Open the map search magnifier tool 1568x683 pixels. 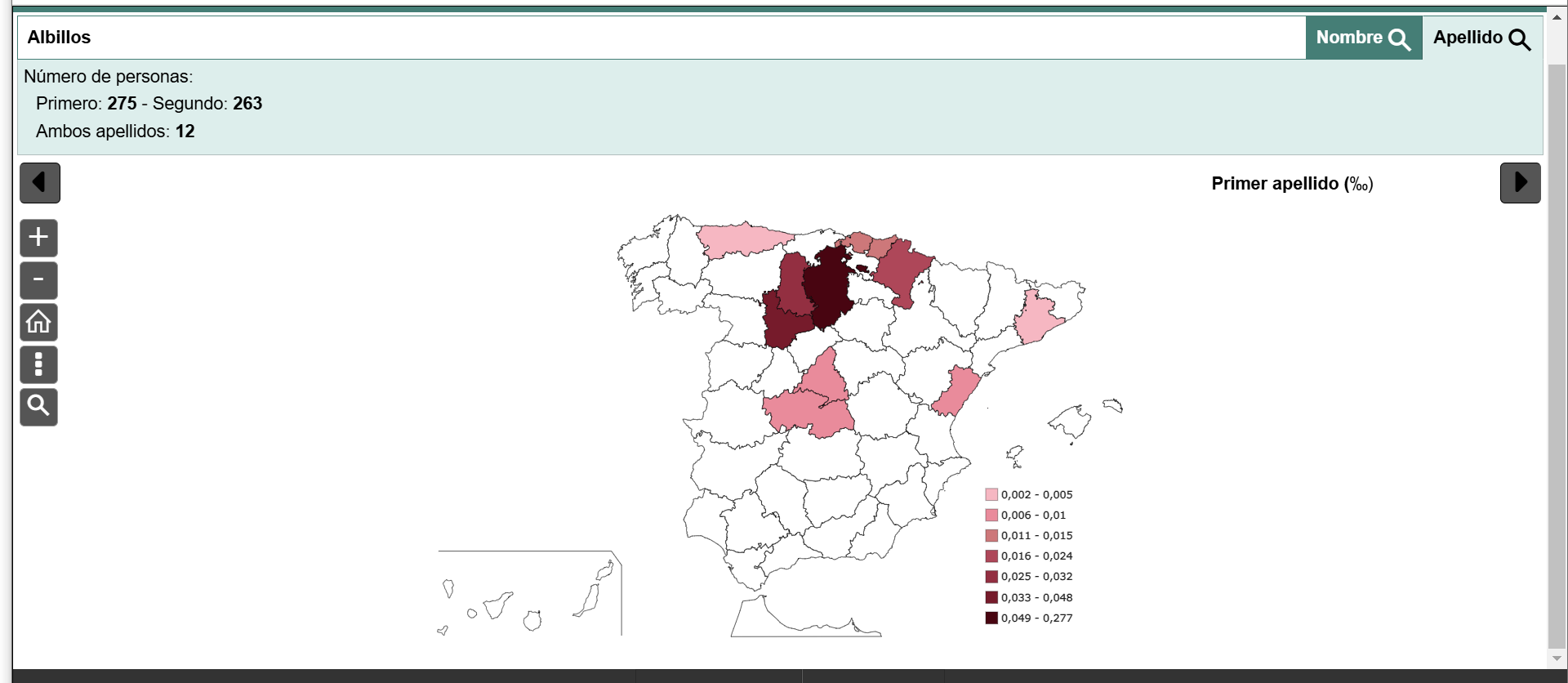38,407
